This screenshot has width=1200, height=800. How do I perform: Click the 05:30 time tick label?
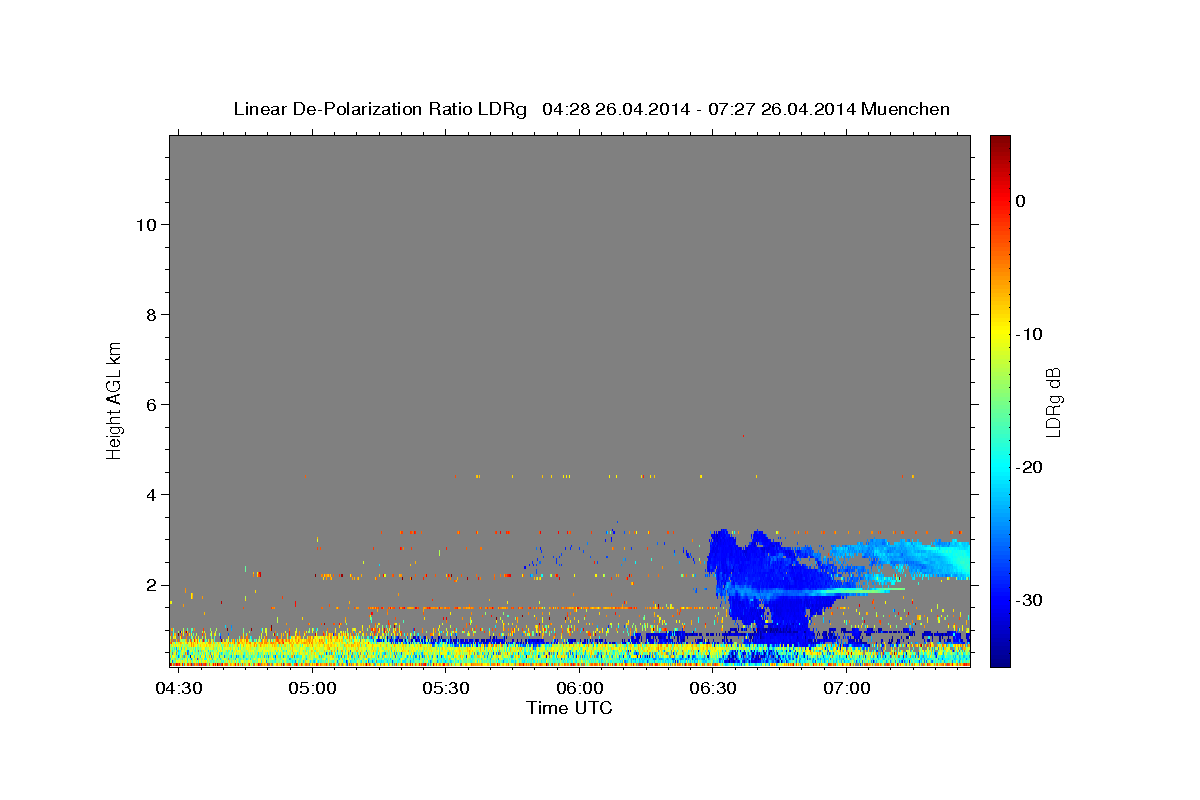coord(446,689)
